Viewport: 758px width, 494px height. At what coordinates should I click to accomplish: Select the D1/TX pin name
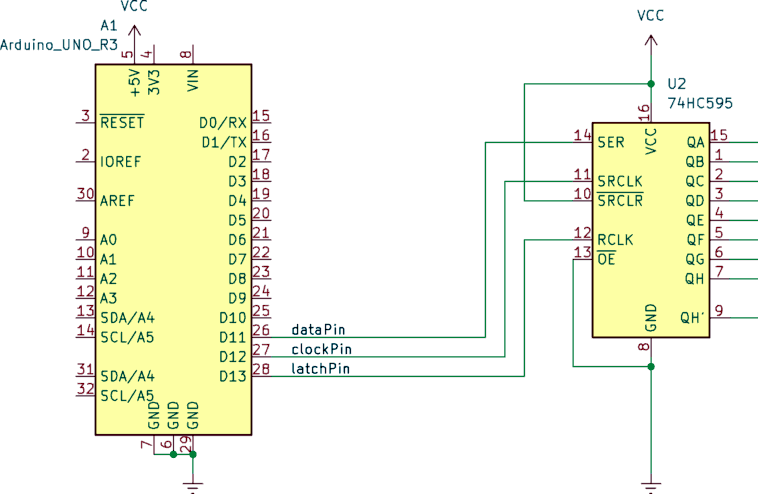tap(224, 142)
